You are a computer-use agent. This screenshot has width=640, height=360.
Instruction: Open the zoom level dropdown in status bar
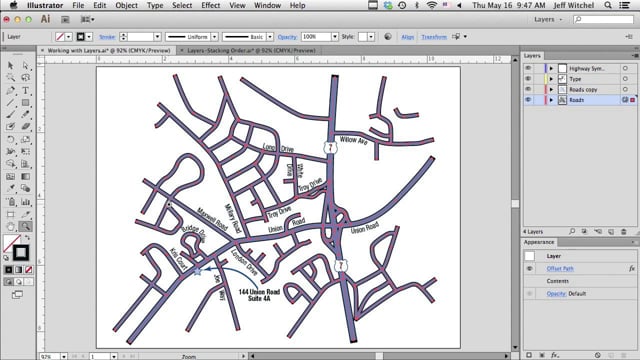[x=64, y=356]
